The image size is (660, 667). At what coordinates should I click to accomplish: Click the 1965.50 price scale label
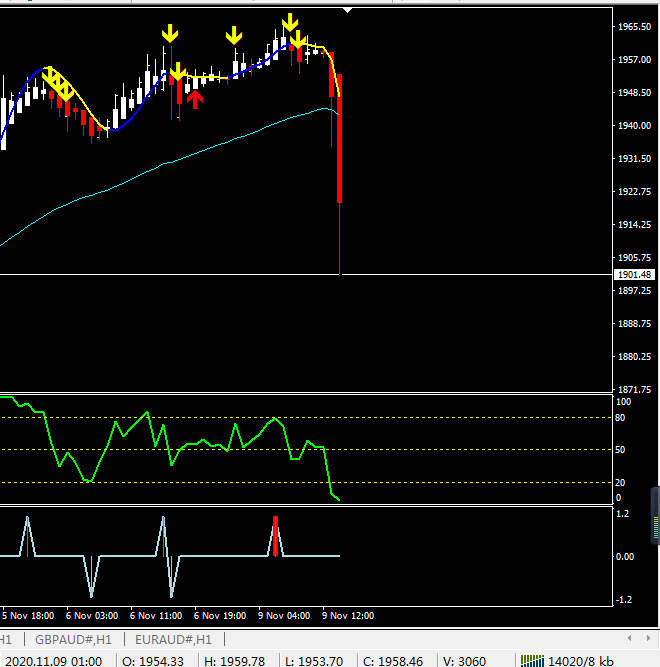(x=634, y=27)
